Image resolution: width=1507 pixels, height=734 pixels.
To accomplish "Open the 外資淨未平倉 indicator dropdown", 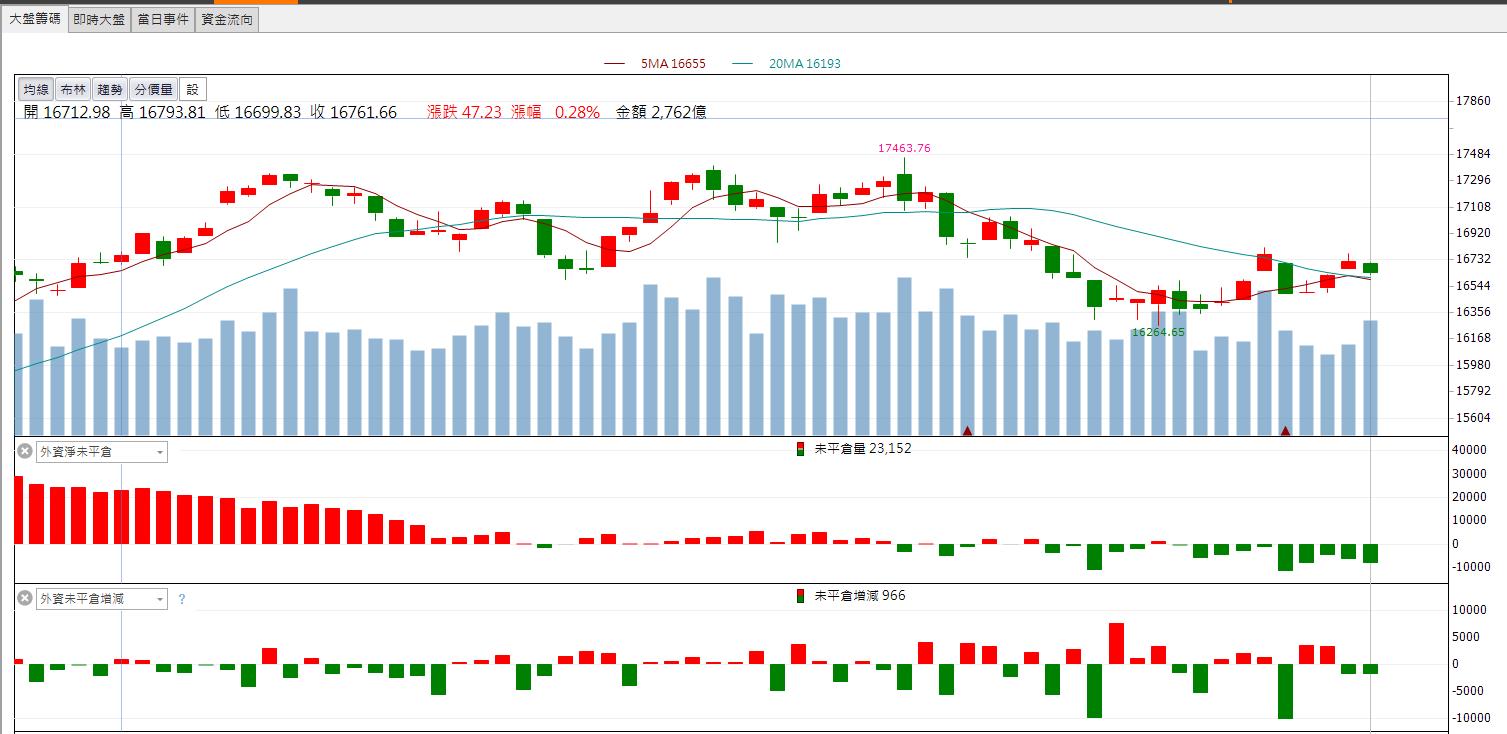I will click(102, 452).
